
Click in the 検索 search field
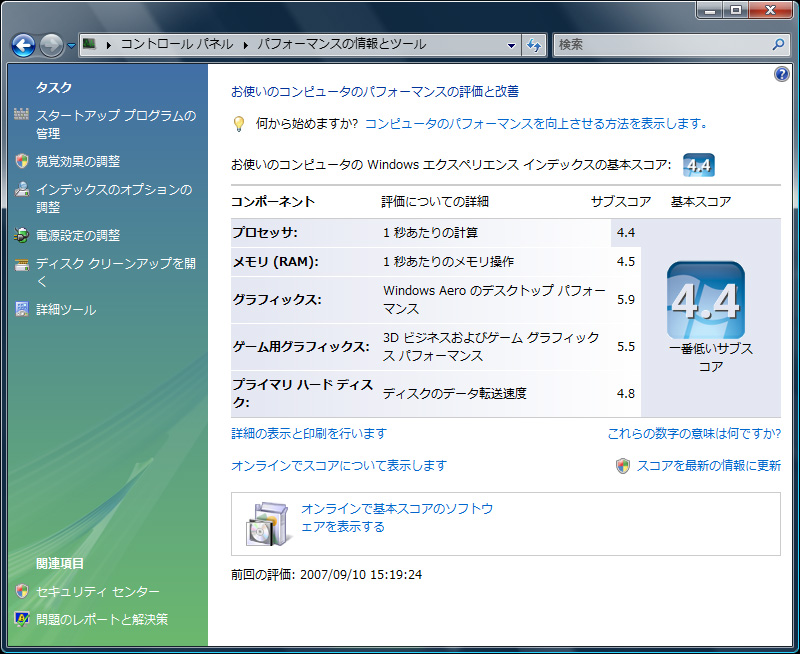[x=660, y=45]
